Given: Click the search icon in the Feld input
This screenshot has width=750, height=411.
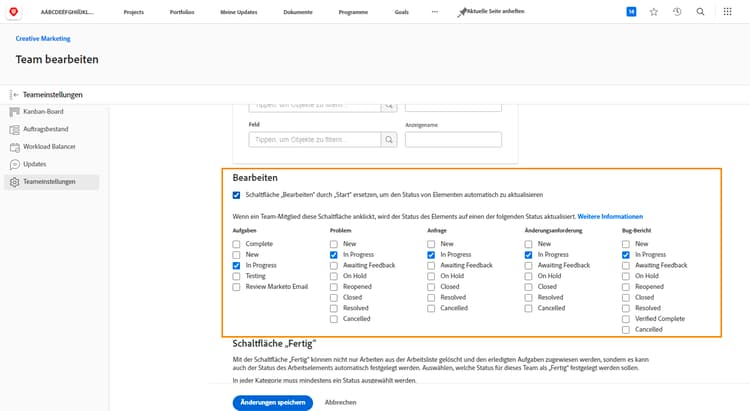Looking at the screenshot, I should tap(389, 140).
